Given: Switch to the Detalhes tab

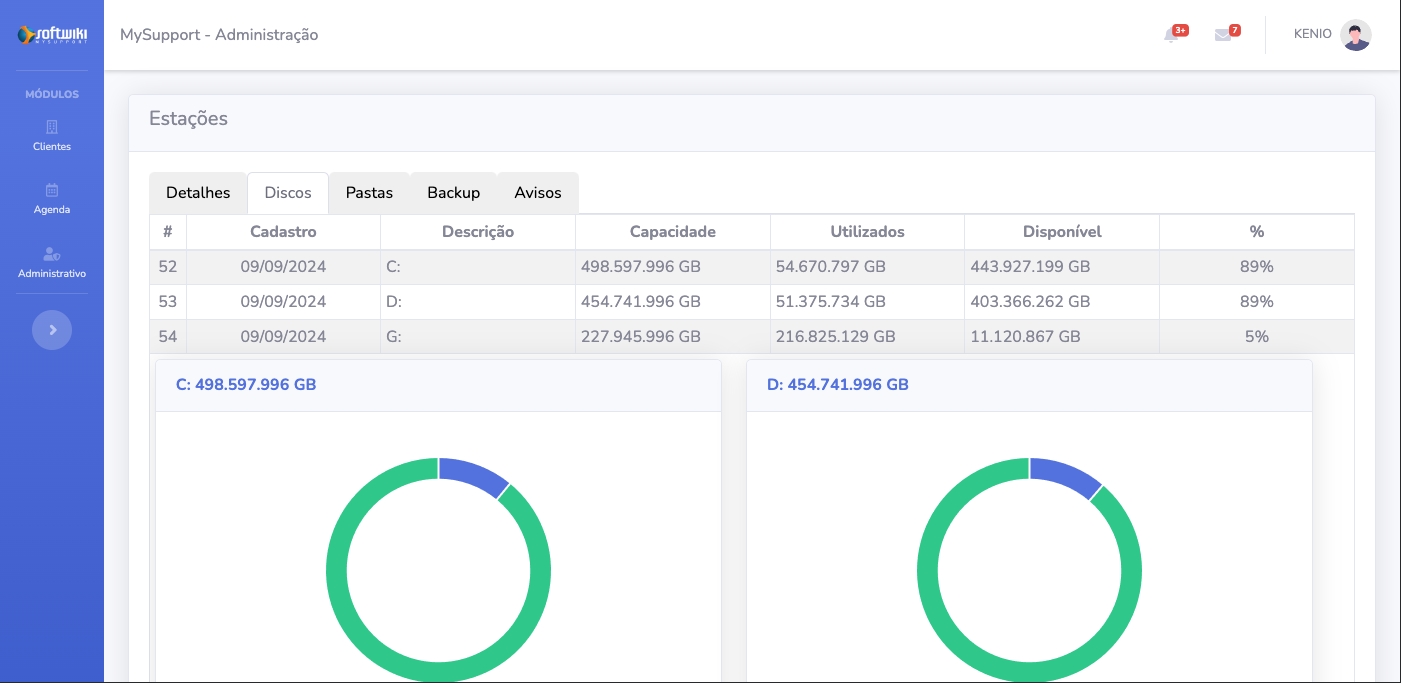Looking at the screenshot, I should tap(198, 193).
